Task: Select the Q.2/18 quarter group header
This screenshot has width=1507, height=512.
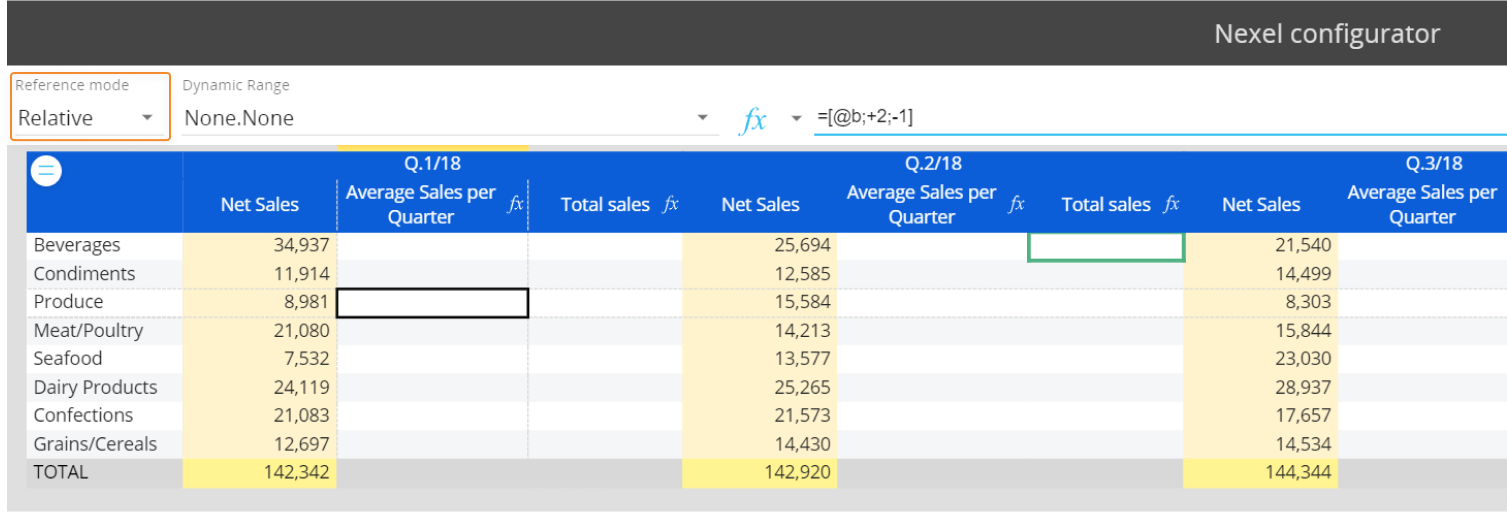Action: [x=932, y=163]
